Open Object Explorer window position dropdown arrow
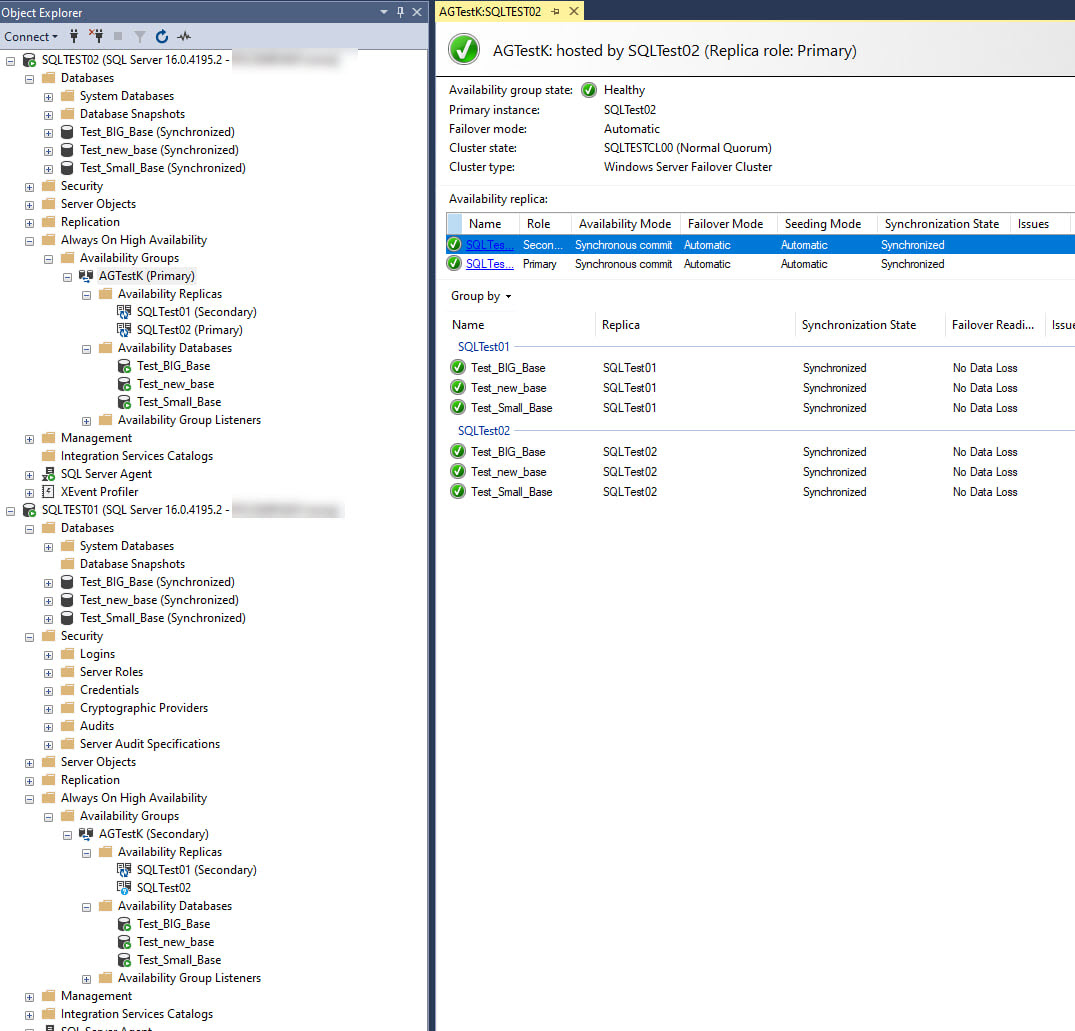1075x1031 pixels. click(384, 12)
